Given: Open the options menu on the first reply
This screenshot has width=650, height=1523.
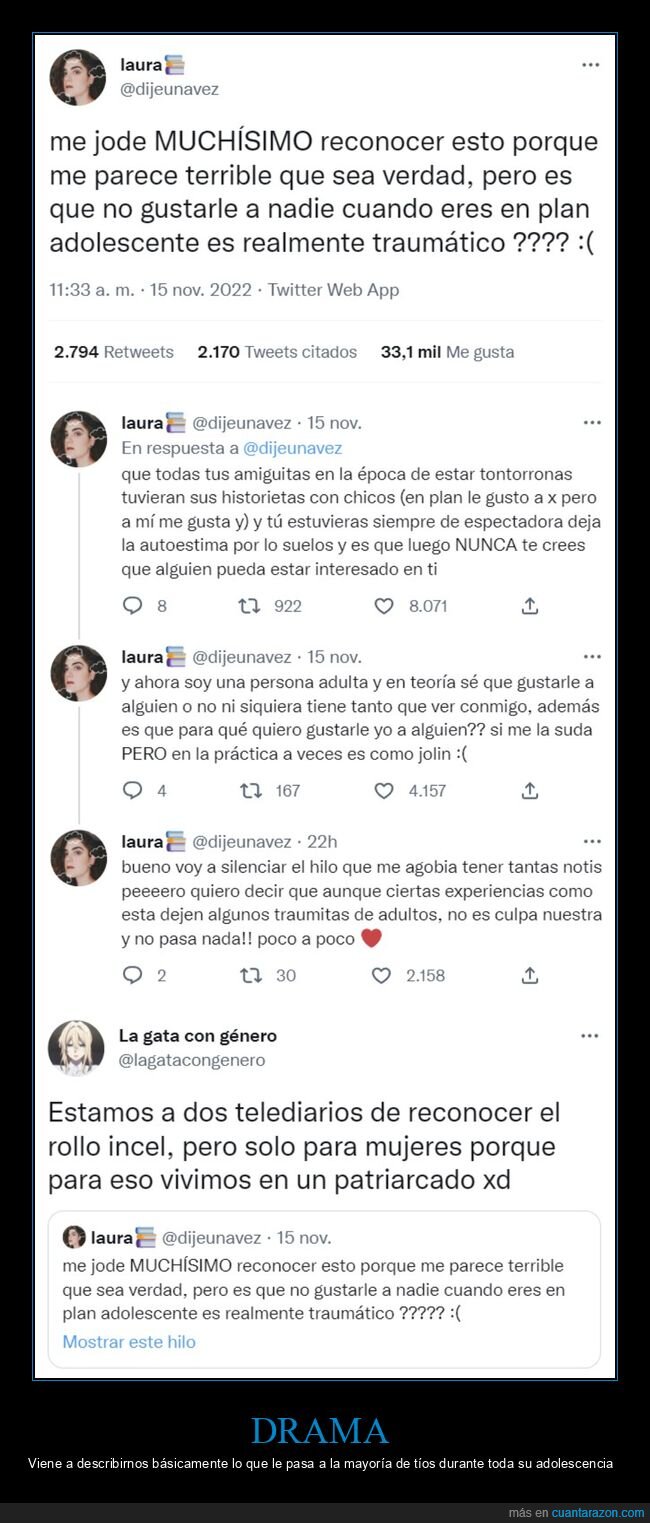Looking at the screenshot, I should pyautogui.click(x=592, y=422).
